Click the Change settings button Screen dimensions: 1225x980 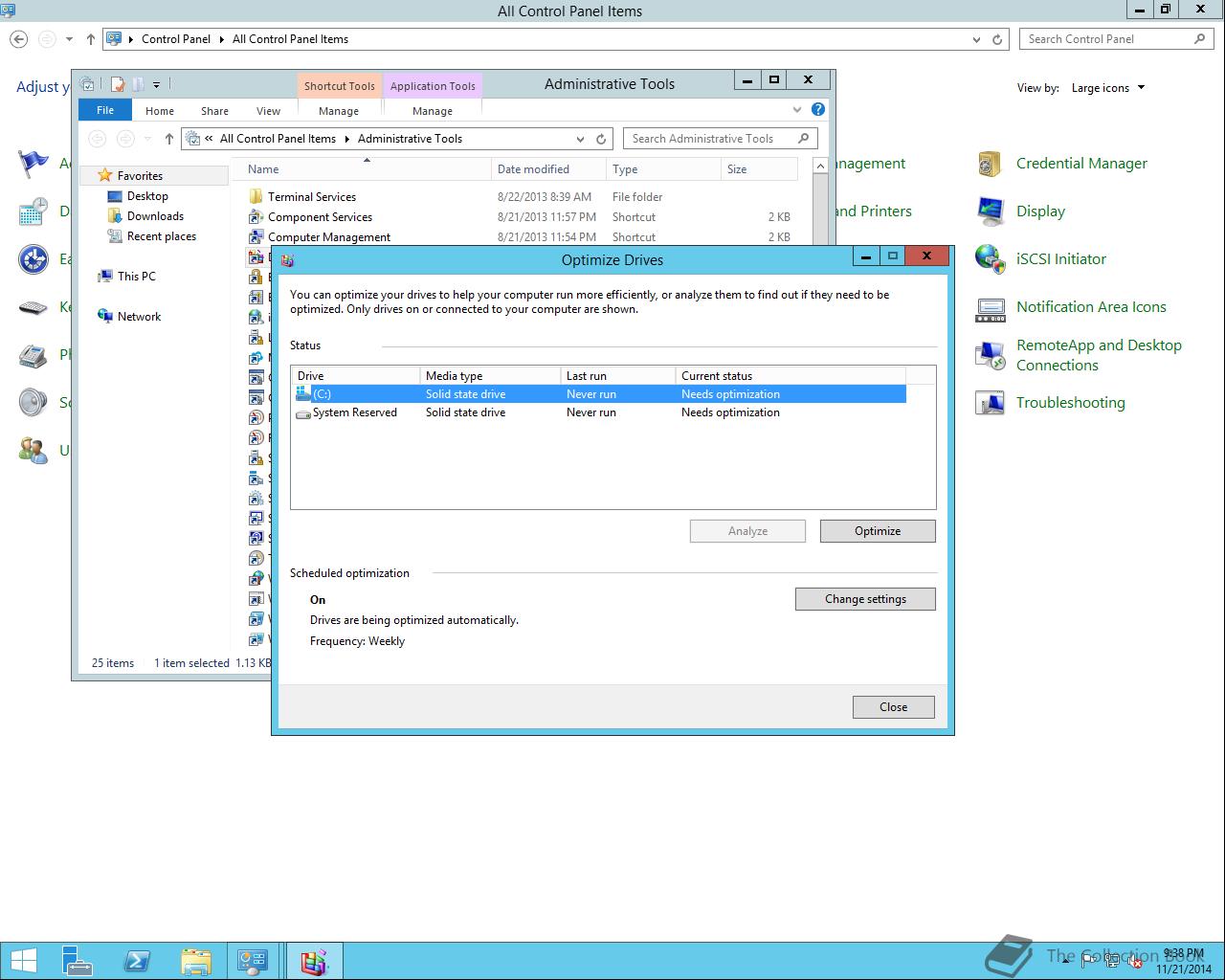coord(865,599)
